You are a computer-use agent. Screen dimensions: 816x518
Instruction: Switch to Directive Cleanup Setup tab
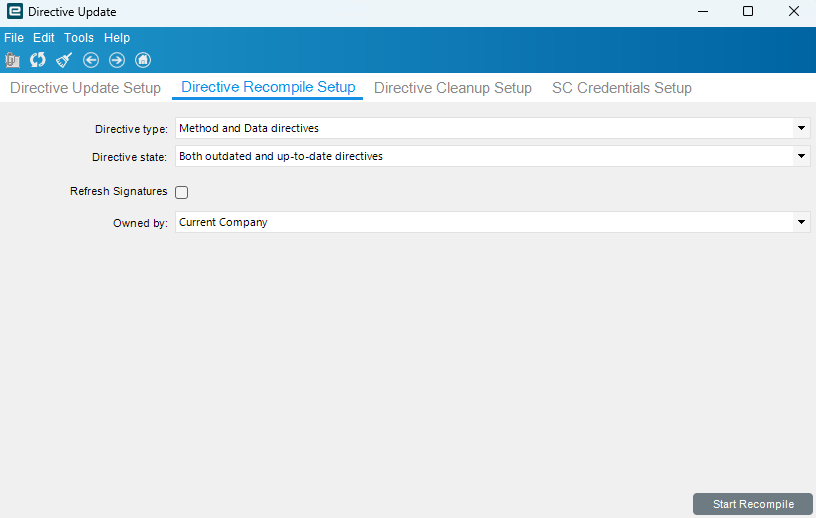453,88
